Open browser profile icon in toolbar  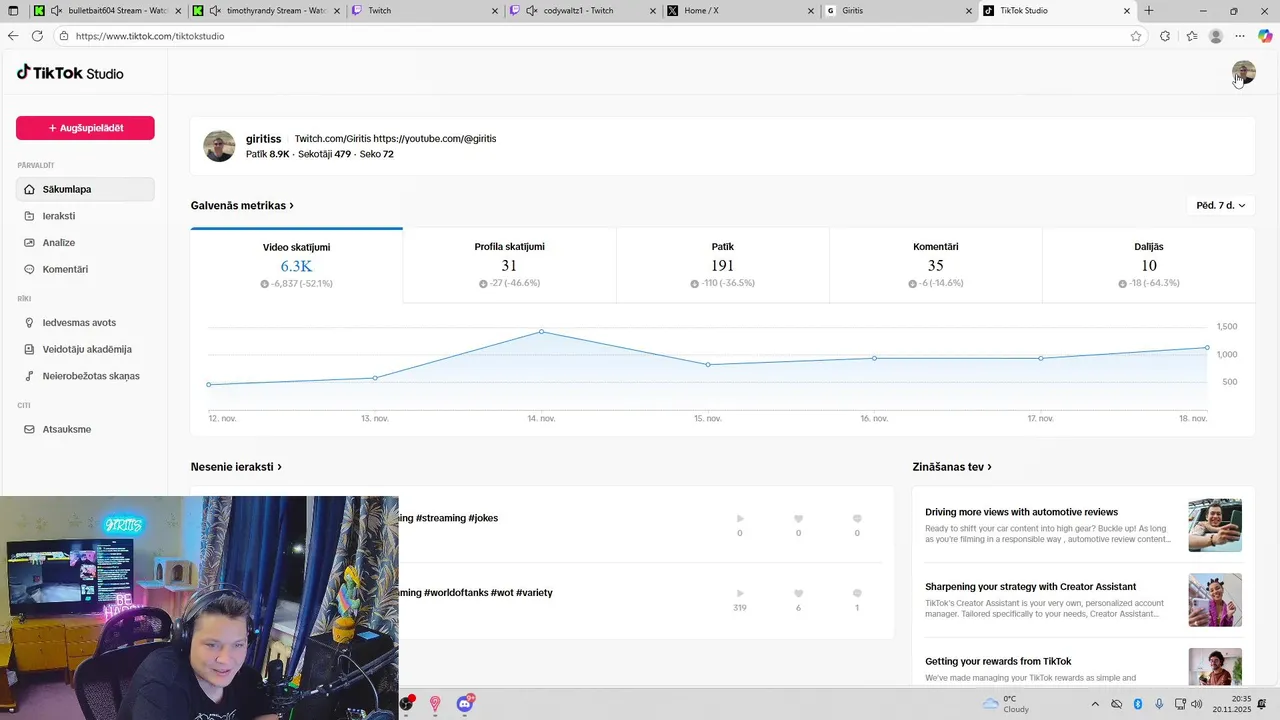(x=1216, y=36)
